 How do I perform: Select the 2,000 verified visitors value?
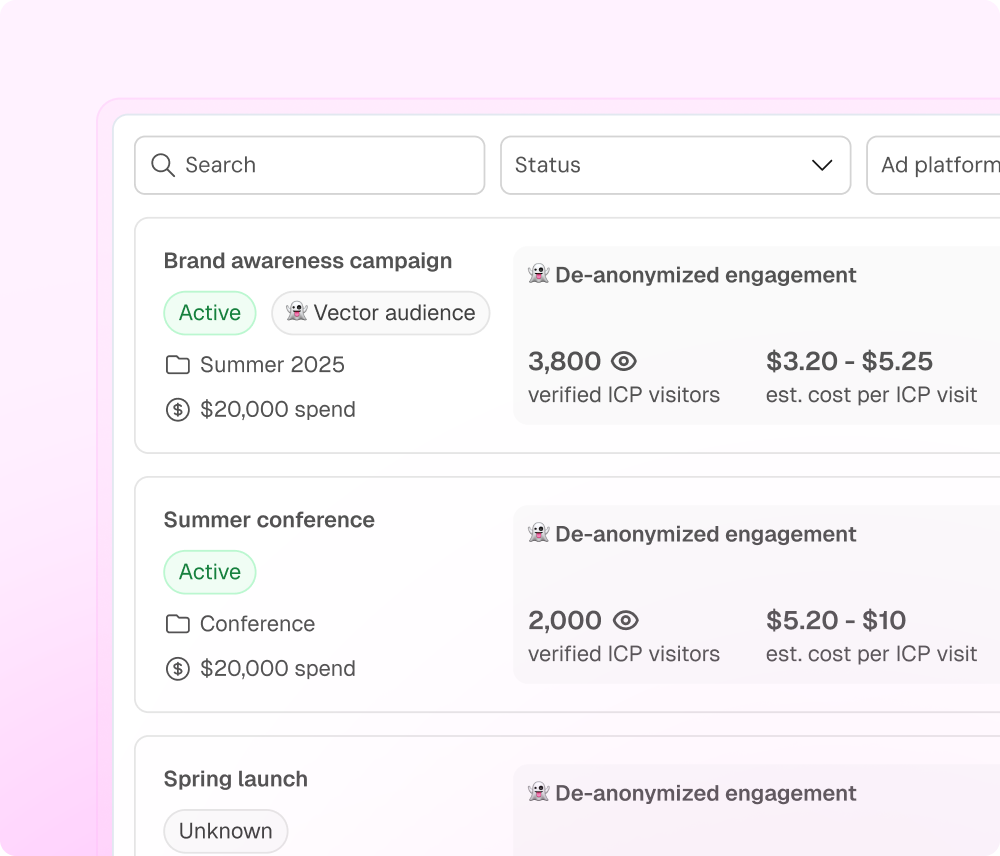click(x=565, y=621)
